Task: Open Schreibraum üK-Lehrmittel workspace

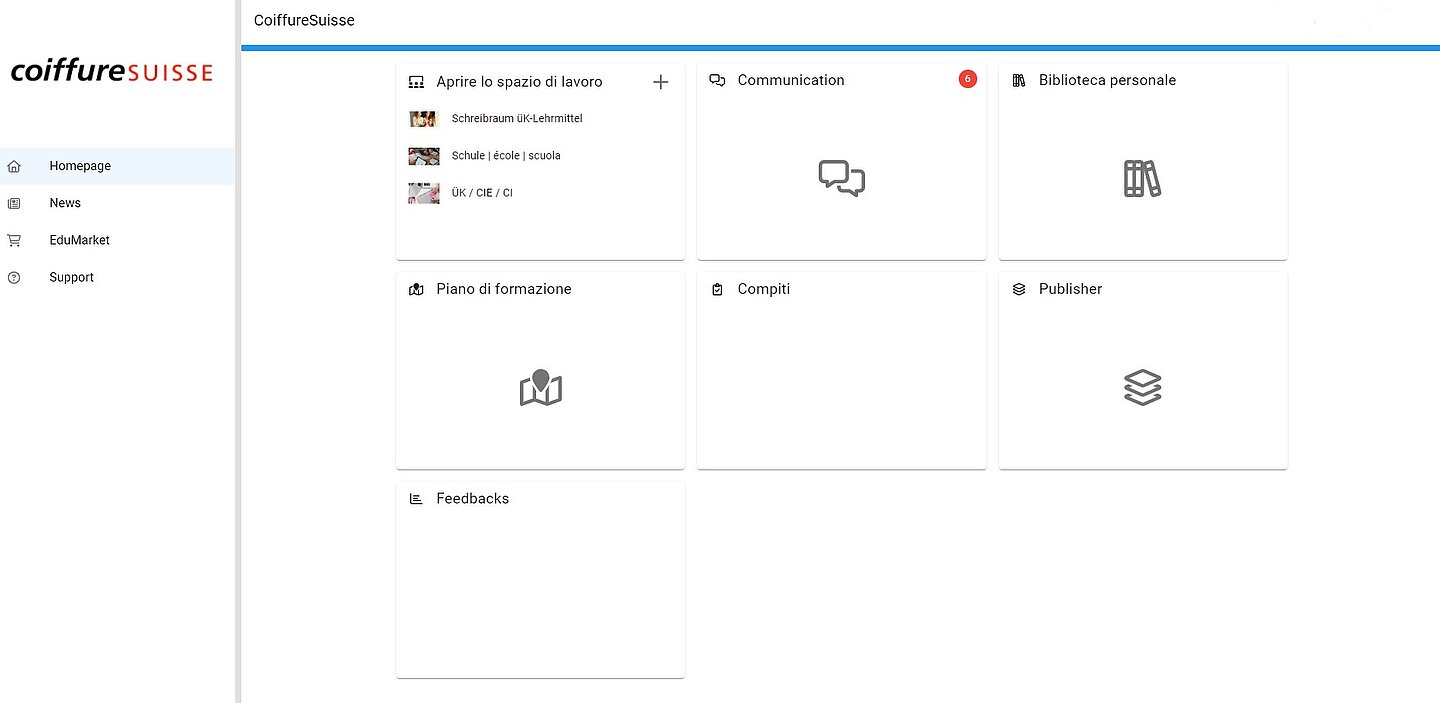Action: click(x=516, y=119)
